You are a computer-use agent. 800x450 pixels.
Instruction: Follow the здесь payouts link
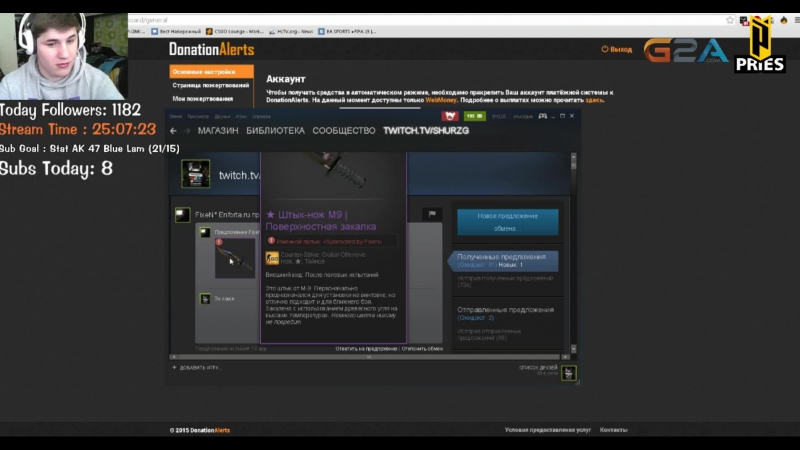pyautogui.click(x=594, y=100)
